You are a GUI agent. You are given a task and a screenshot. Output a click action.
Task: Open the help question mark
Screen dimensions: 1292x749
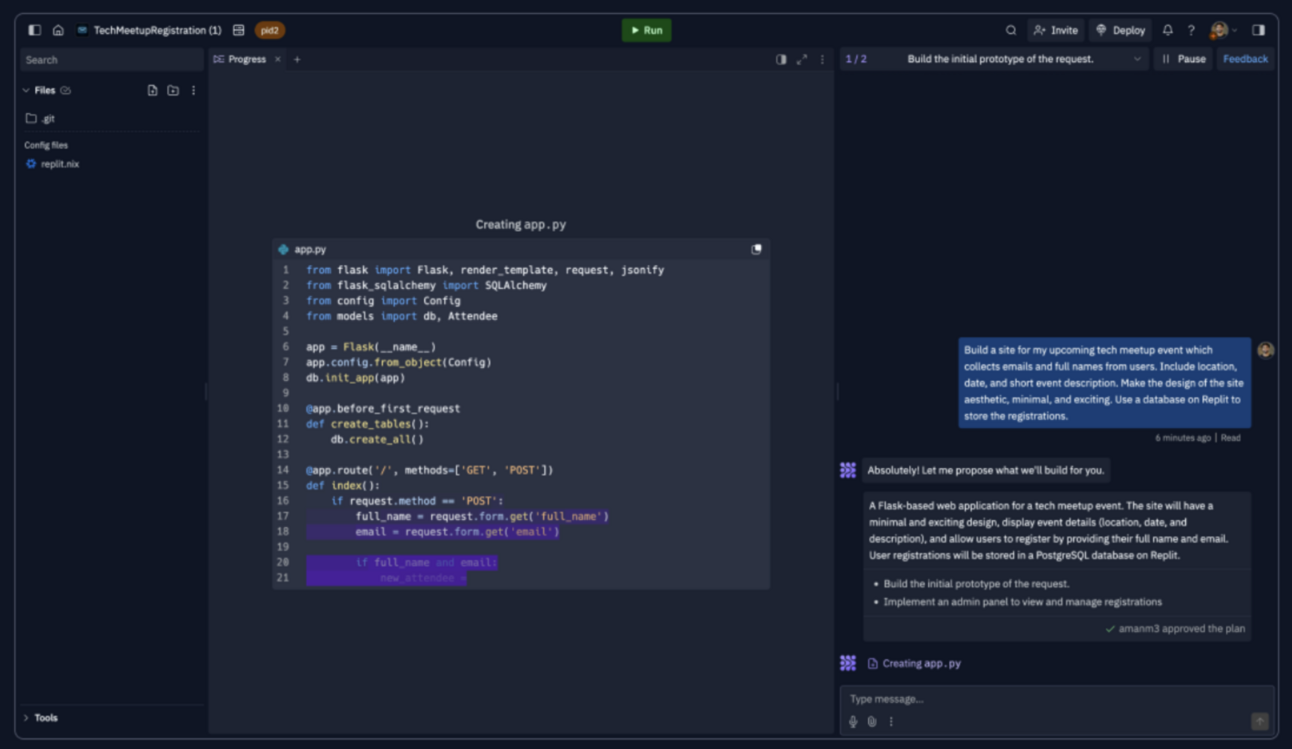1191,30
